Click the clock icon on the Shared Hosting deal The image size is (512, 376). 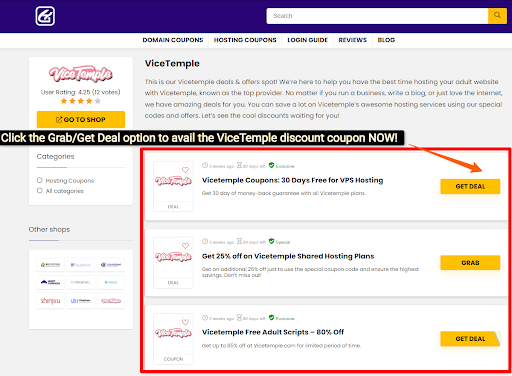(x=205, y=241)
